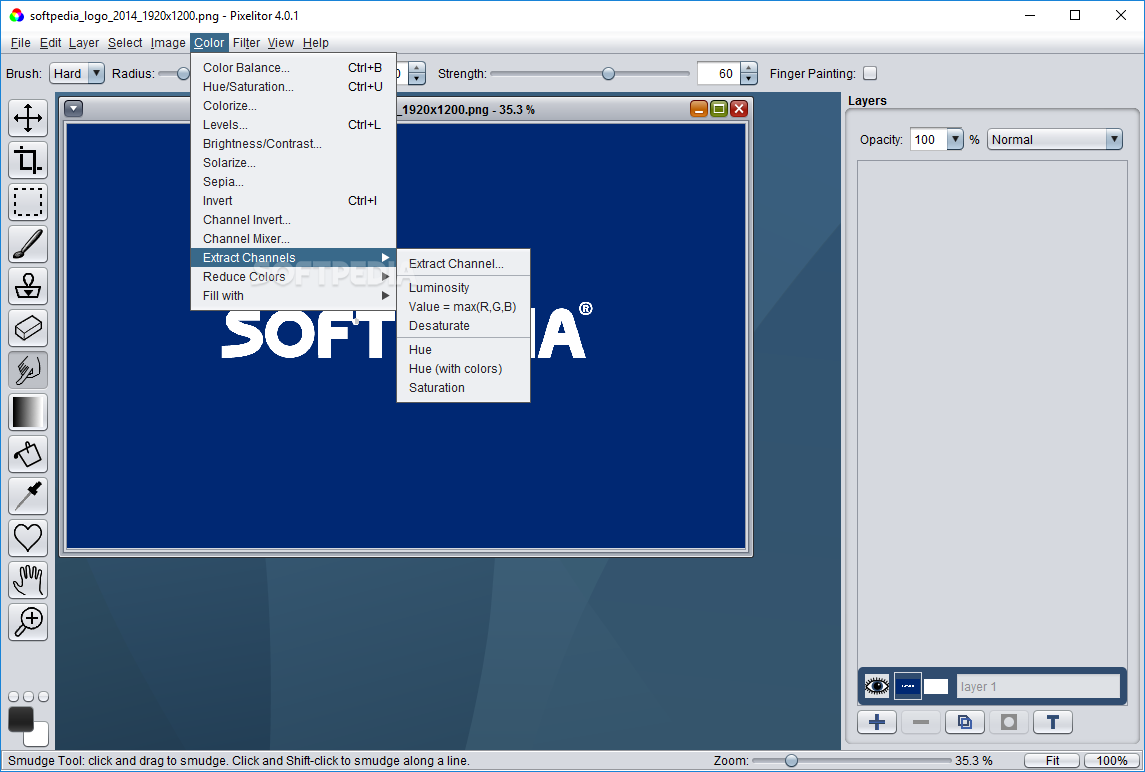This screenshot has width=1145, height=772.
Task: Choose Solarize... menu entry
Action: tap(294, 163)
